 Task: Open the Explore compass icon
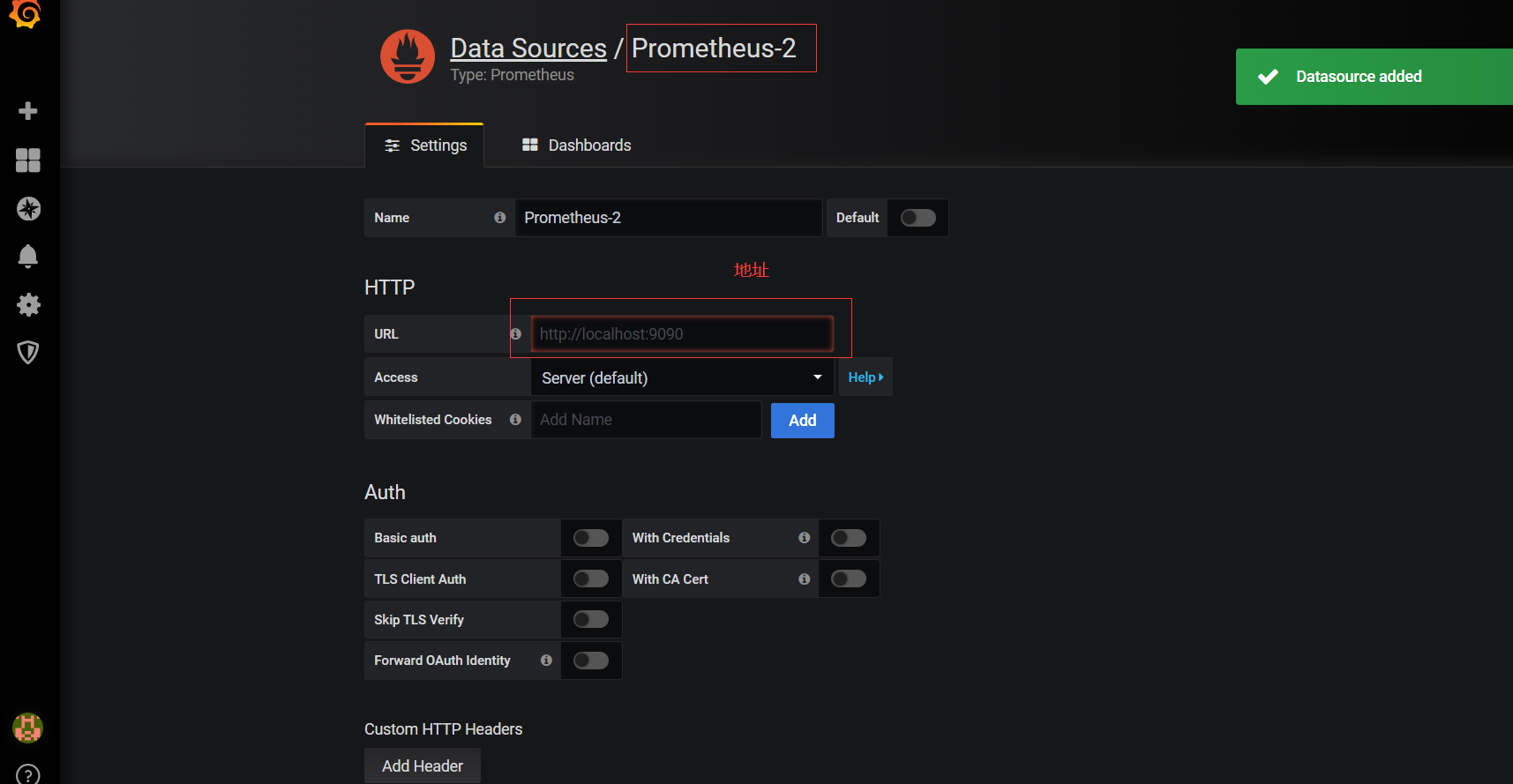pyautogui.click(x=28, y=209)
